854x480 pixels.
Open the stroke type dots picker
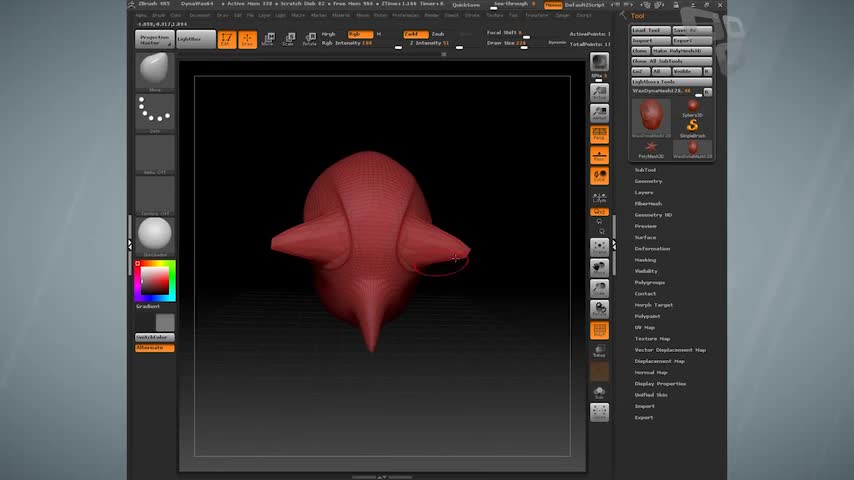pyautogui.click(x=155, y=113)
